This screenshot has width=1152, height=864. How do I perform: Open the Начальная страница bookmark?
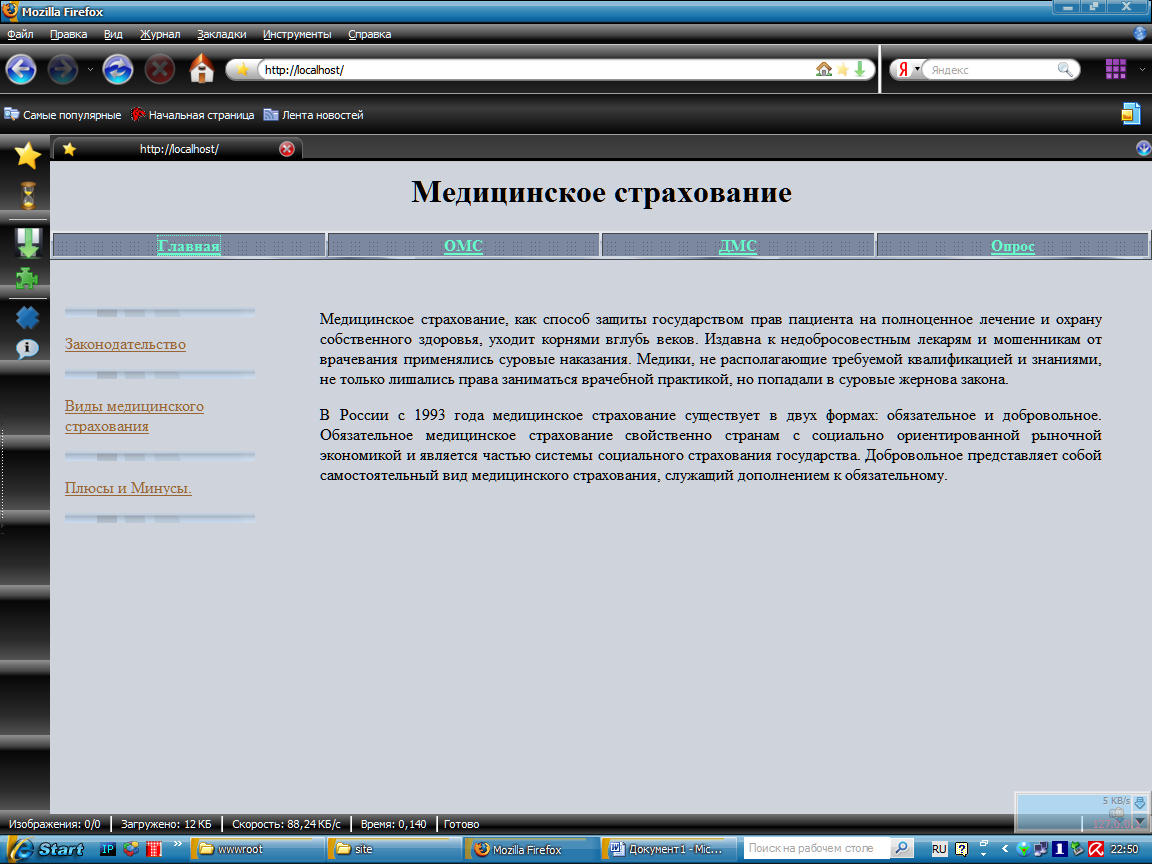(192, 115)
